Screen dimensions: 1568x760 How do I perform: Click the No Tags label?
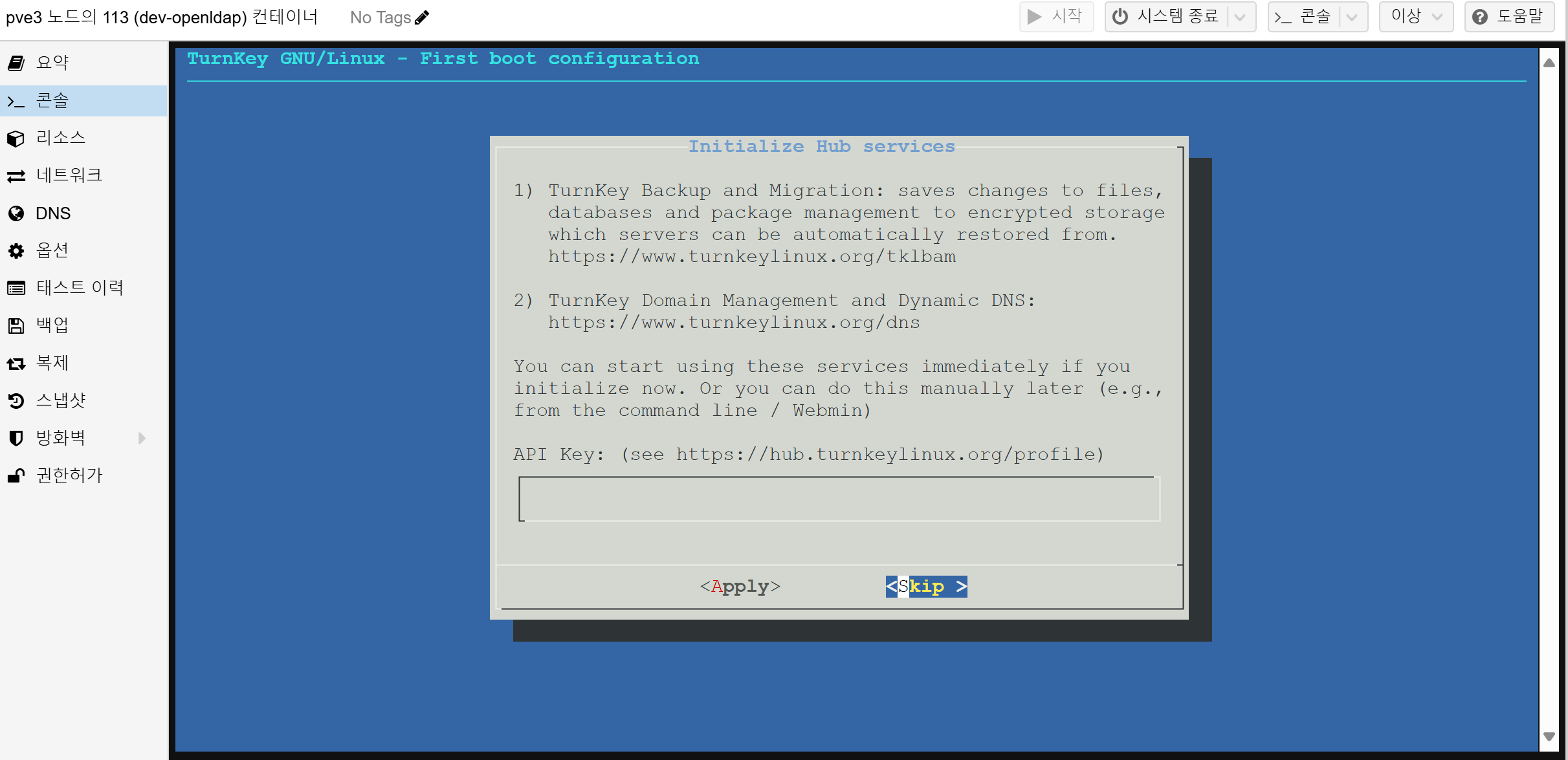(381, 17)
